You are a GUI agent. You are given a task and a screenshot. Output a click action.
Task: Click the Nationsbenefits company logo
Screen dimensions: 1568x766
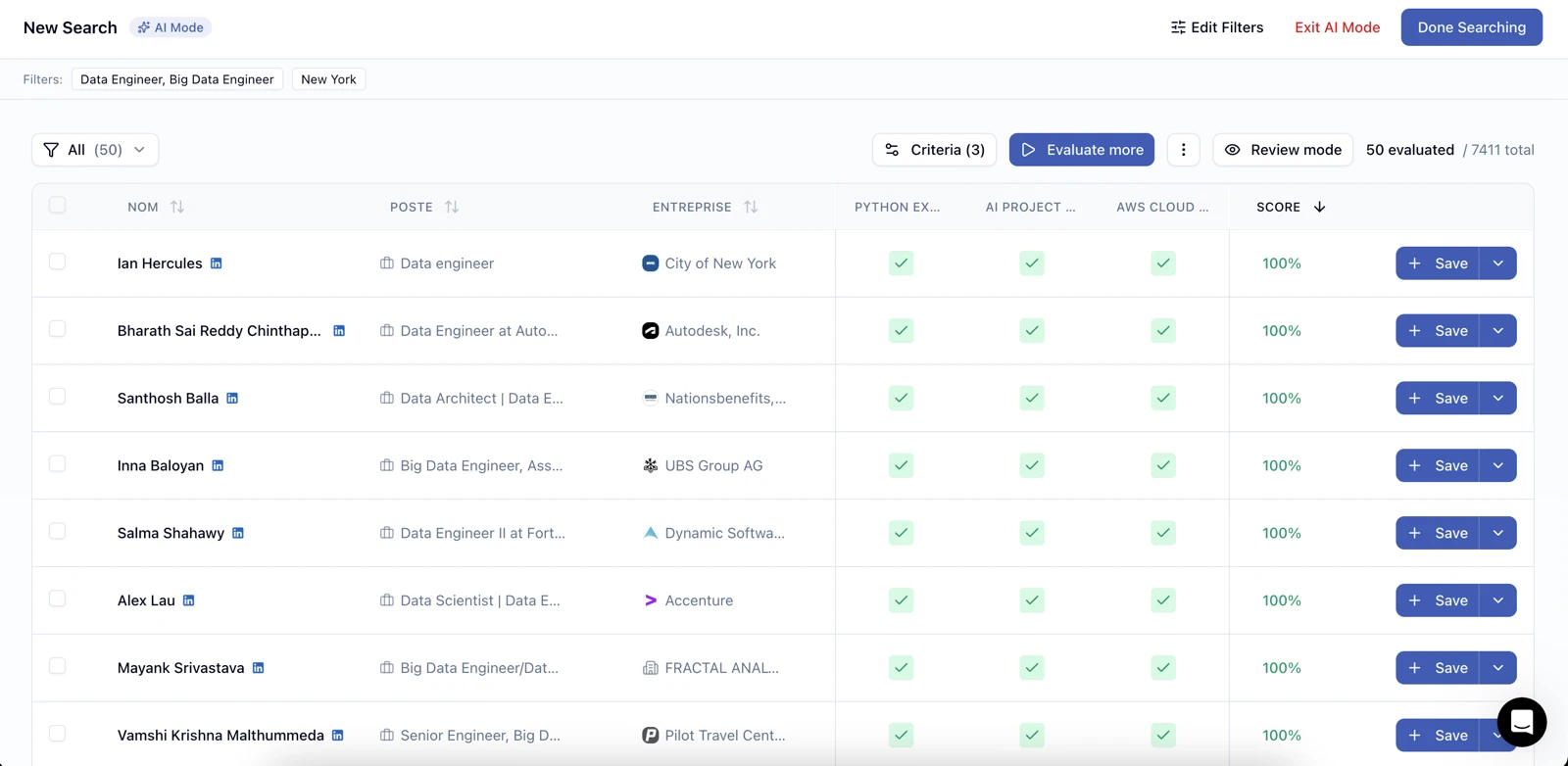click(x=650, y=398)
